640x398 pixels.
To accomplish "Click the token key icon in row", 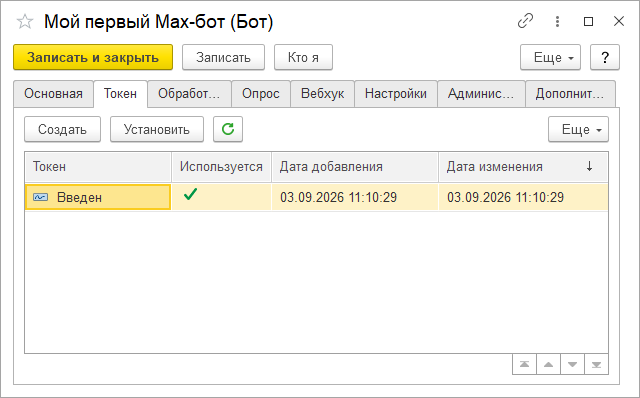I will click(40, 198).
